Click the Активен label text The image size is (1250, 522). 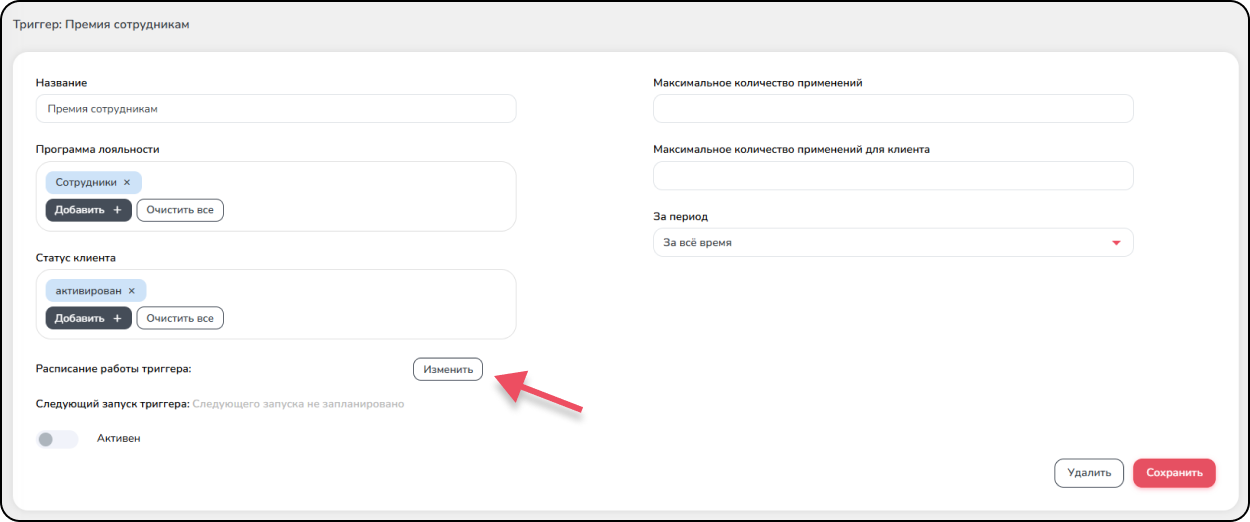[x=119, y=439]
